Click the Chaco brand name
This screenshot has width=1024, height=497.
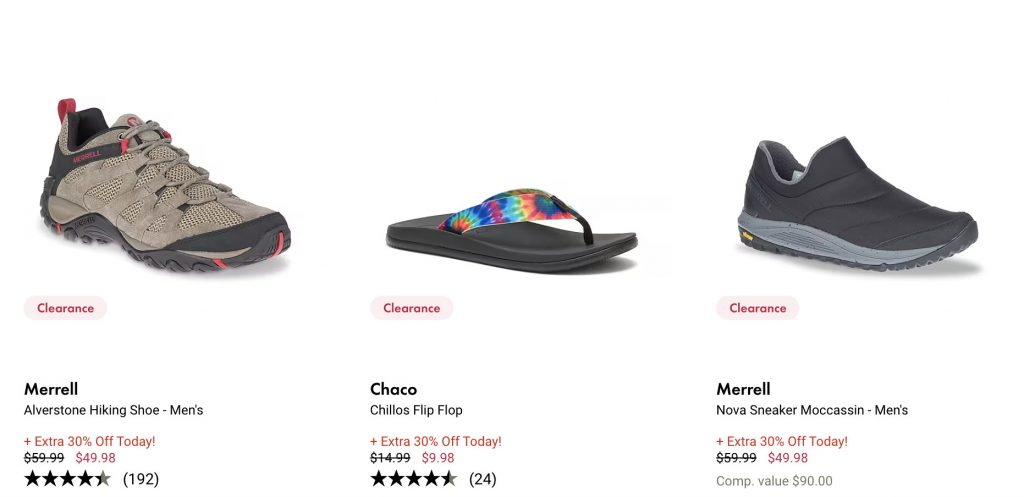click(393, 389)
